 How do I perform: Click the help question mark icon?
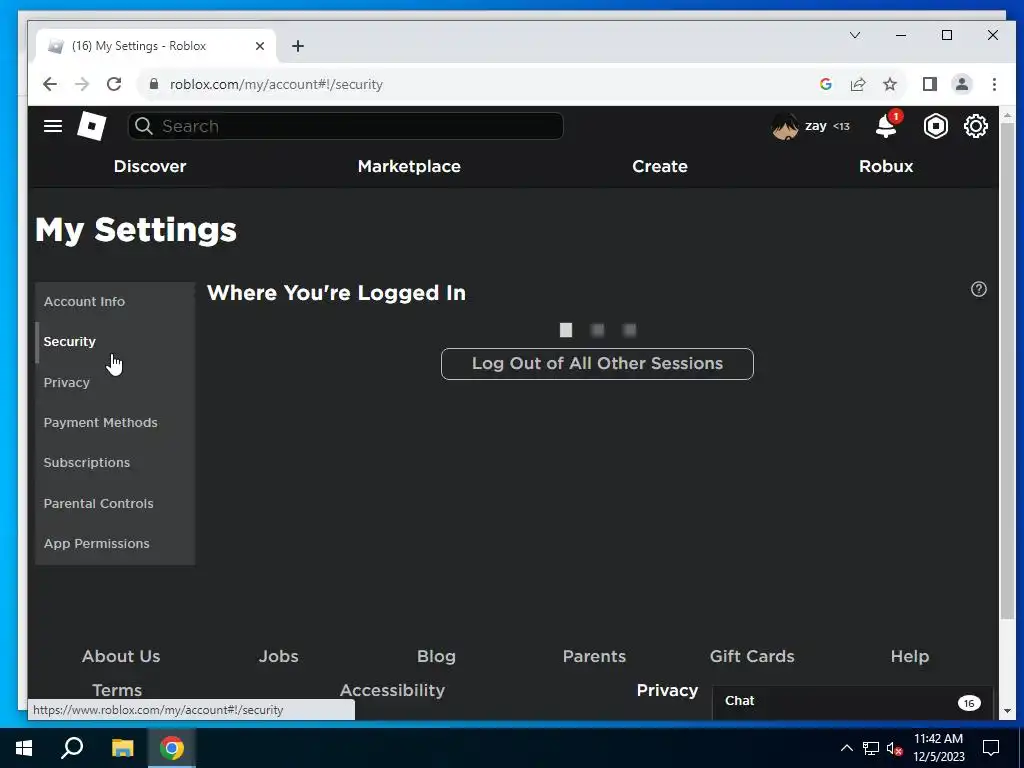pos(978,289)
